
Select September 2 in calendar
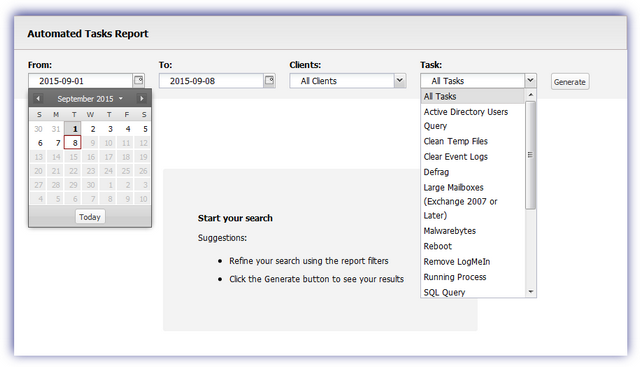(x=91, y=129)
